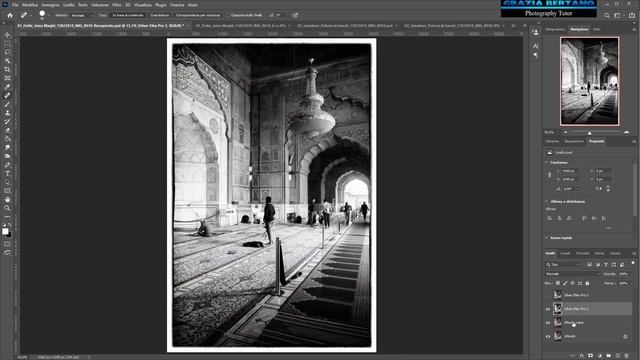
Task: Select the Path Selection tool
Action: tap(7, 182)
